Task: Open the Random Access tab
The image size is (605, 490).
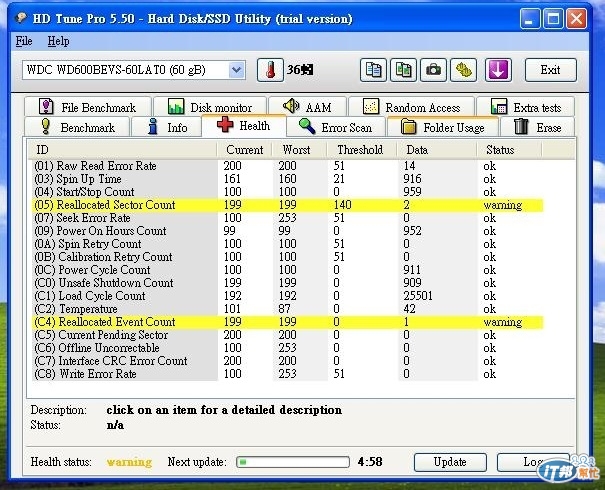Action: click(x=412, y=107)
